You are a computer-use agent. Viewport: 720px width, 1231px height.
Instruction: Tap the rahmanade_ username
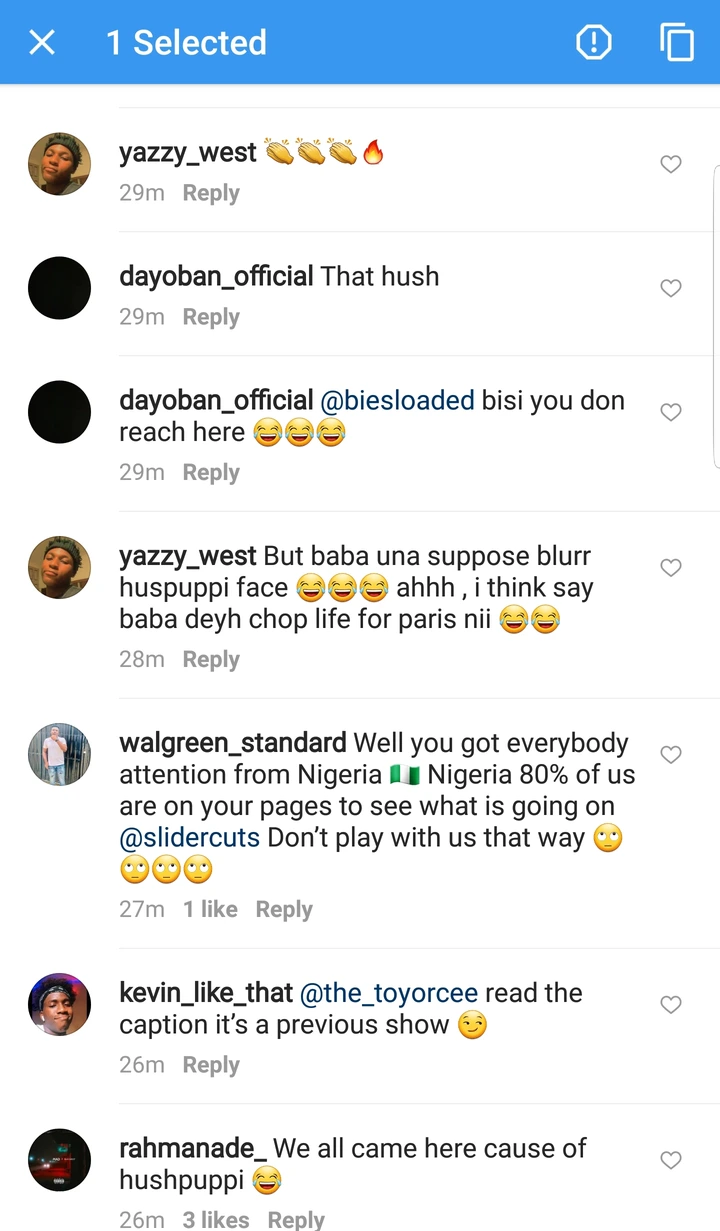click(x=192, y=1149)
